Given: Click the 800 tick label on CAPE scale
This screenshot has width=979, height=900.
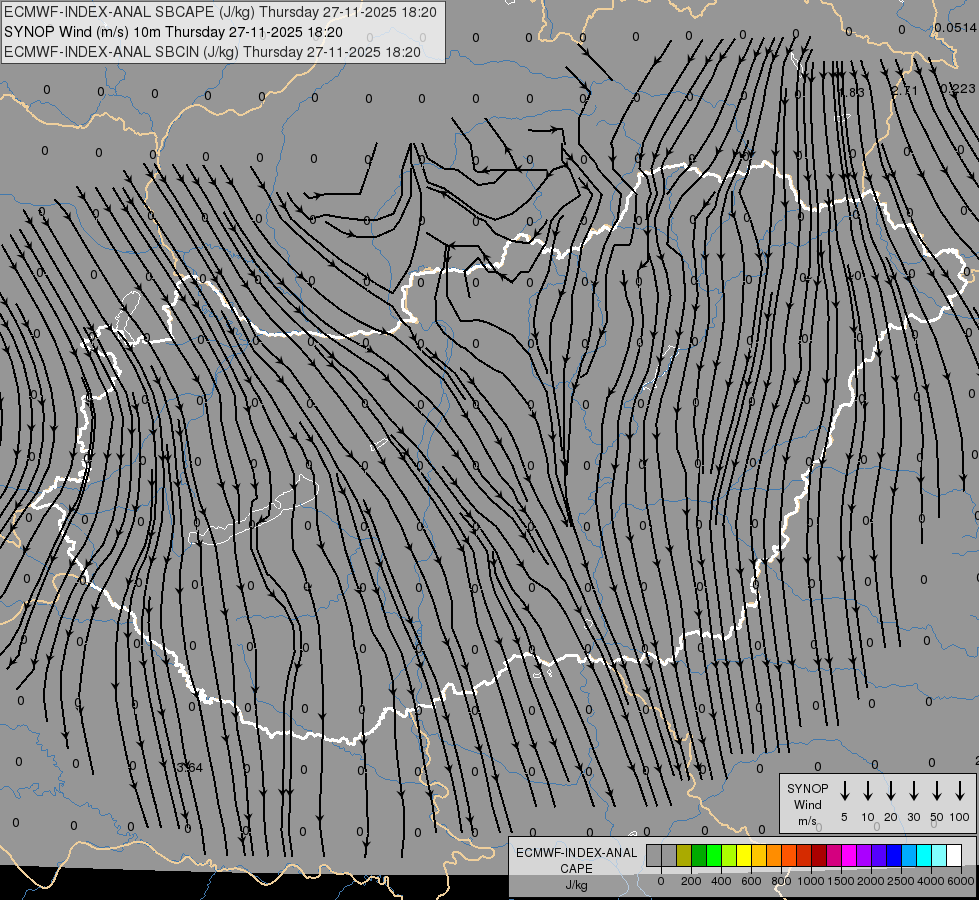Looking at the screenshot, I should pyautogui.click(x=781, y=881).
